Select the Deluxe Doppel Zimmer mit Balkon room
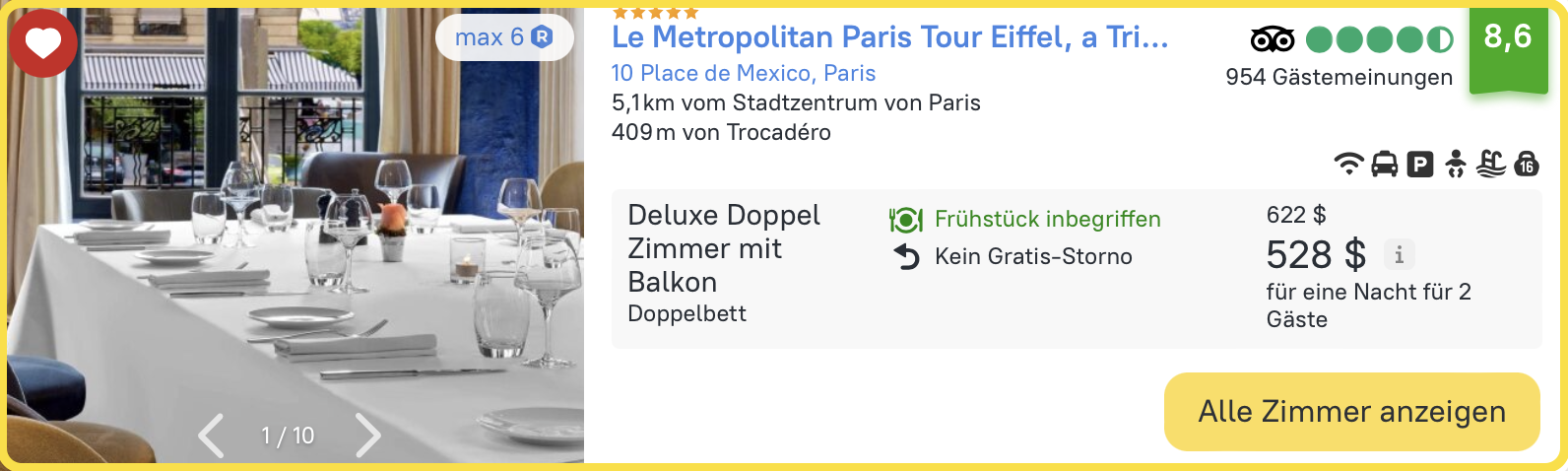This screenshot has height=471, width=1568. coord(724,248)
